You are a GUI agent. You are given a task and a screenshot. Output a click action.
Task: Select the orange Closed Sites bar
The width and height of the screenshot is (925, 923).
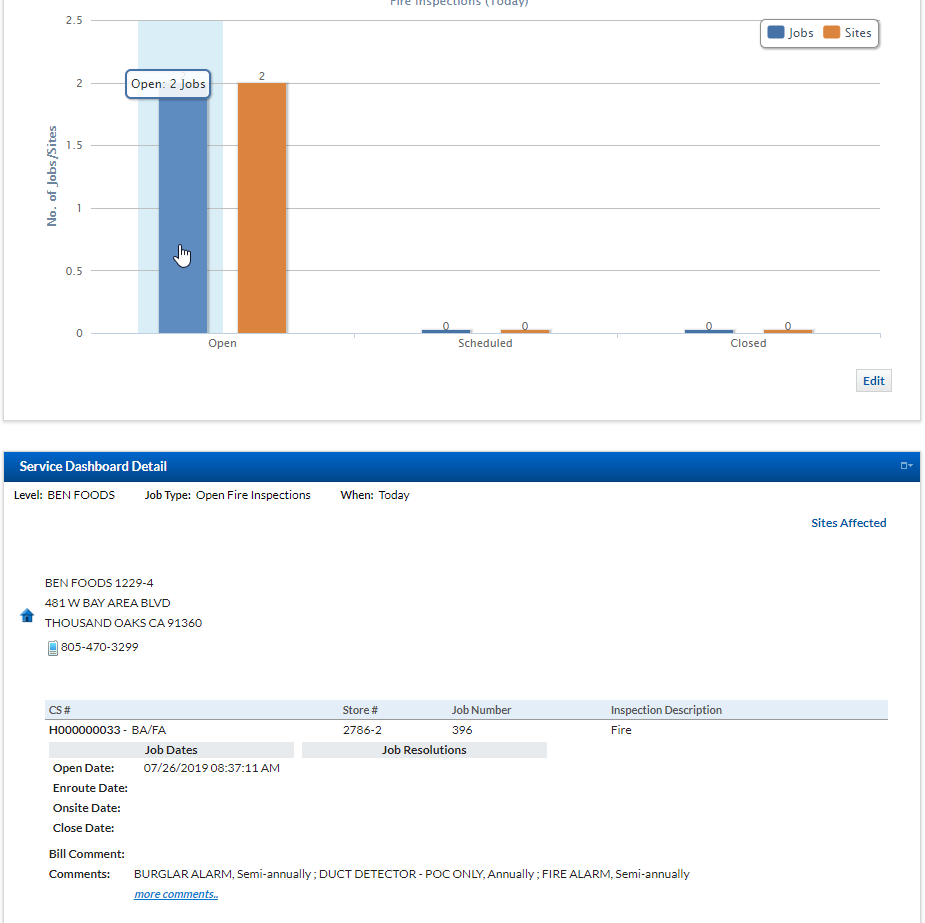(788, 331)
